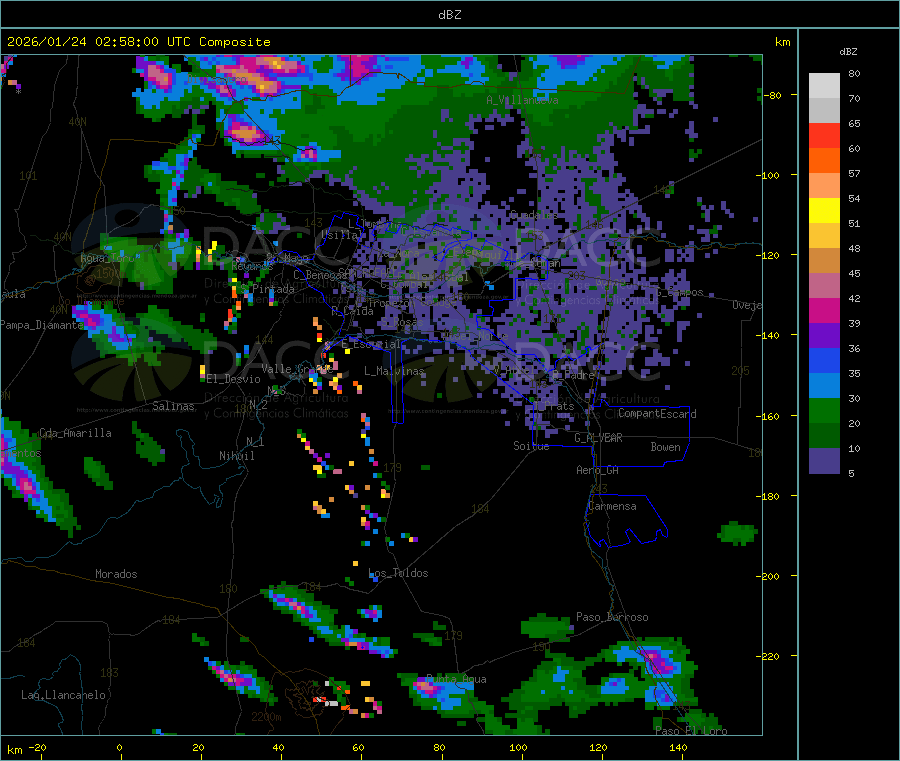Click the dBZ title at top

[x=449, y=15]
